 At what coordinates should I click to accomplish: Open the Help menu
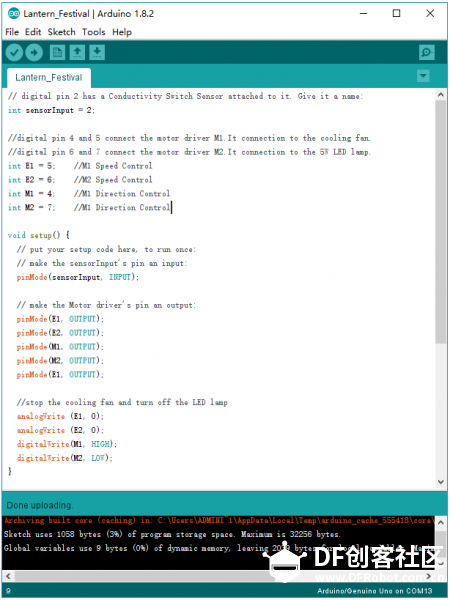pos(122,32)
